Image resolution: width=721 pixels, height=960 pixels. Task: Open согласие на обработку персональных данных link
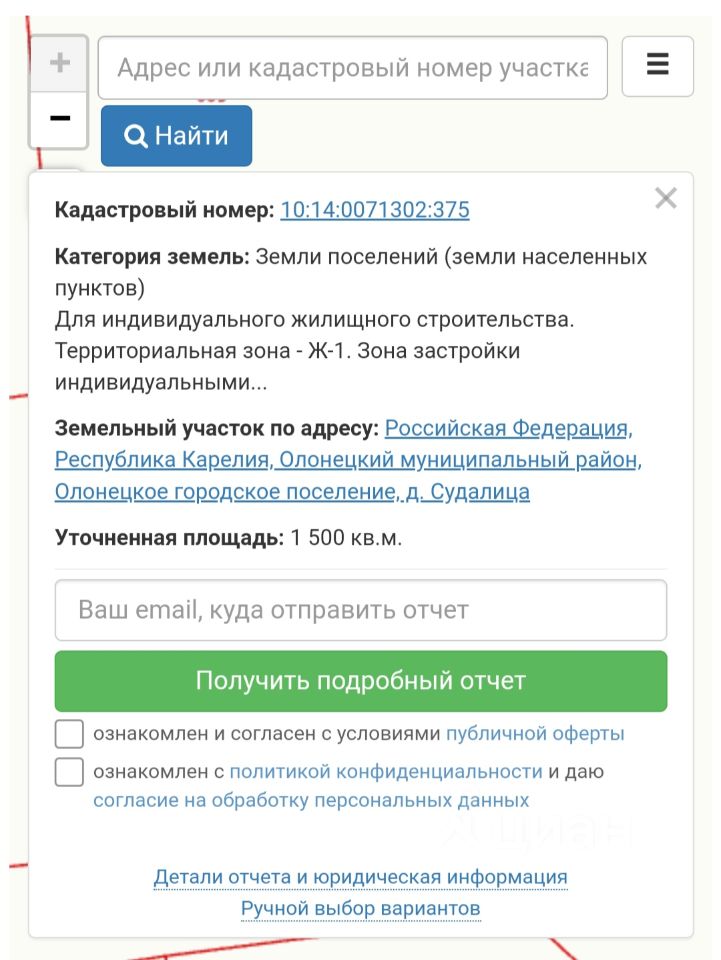[311, 800]
